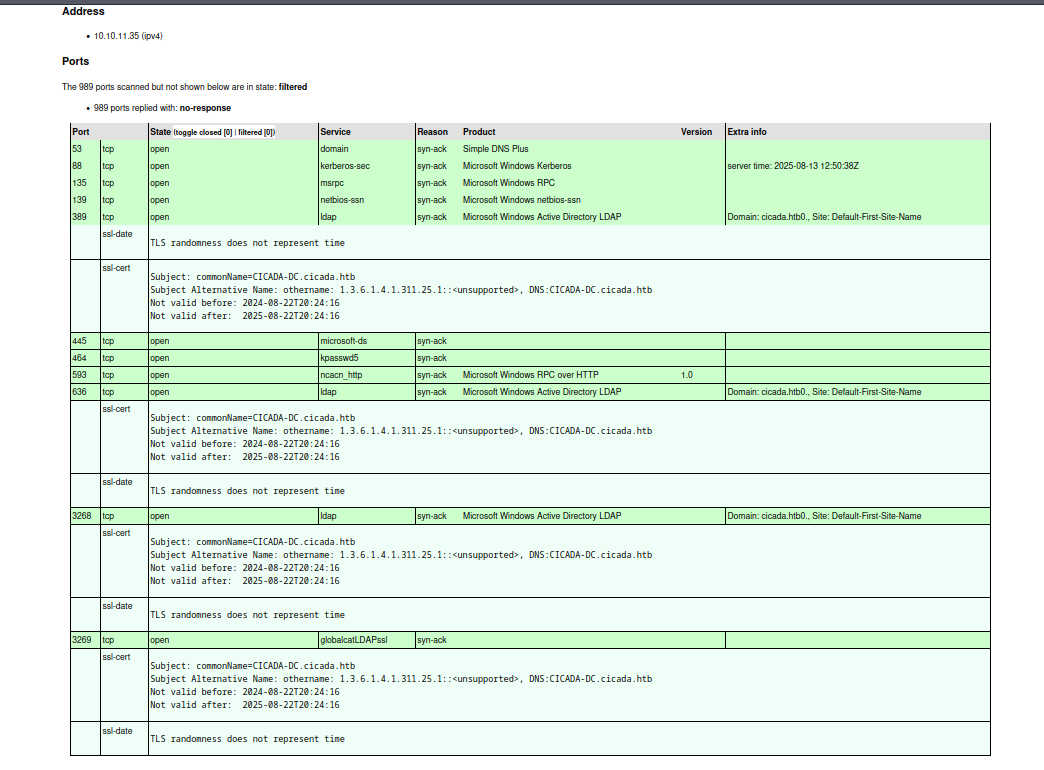Click the "globalcatLDAPssl" service cell
The image size is (1044, 770).
coord(354,640)
